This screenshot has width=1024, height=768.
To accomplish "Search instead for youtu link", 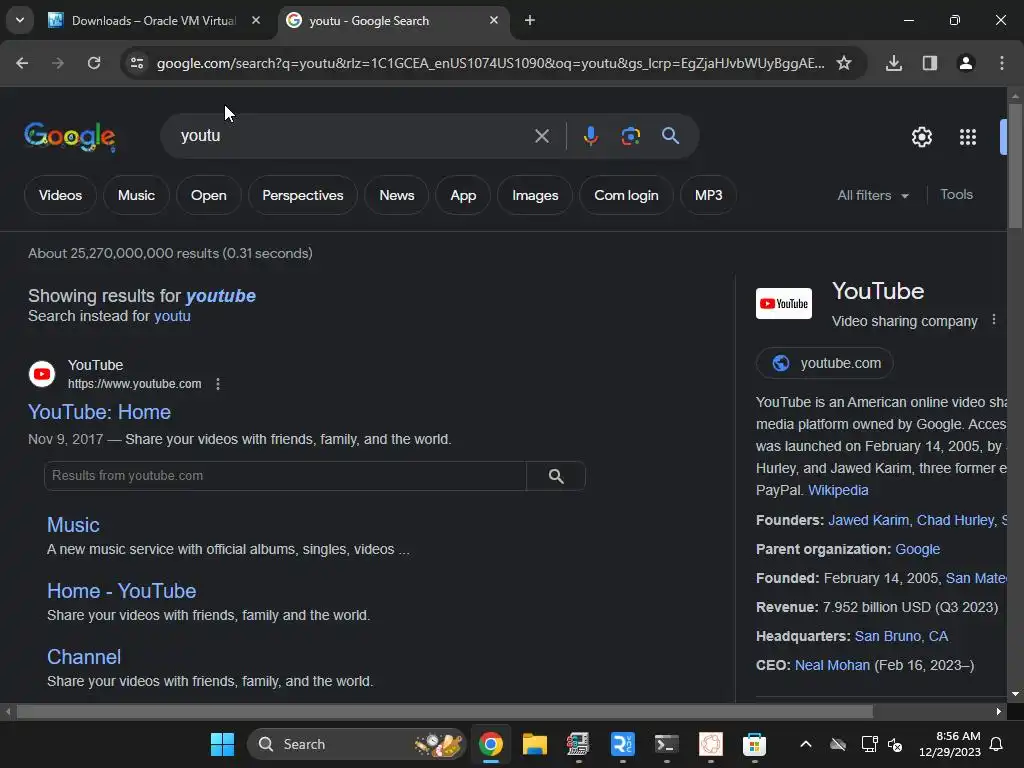I will pyautogui.click(x=172, y=316).
